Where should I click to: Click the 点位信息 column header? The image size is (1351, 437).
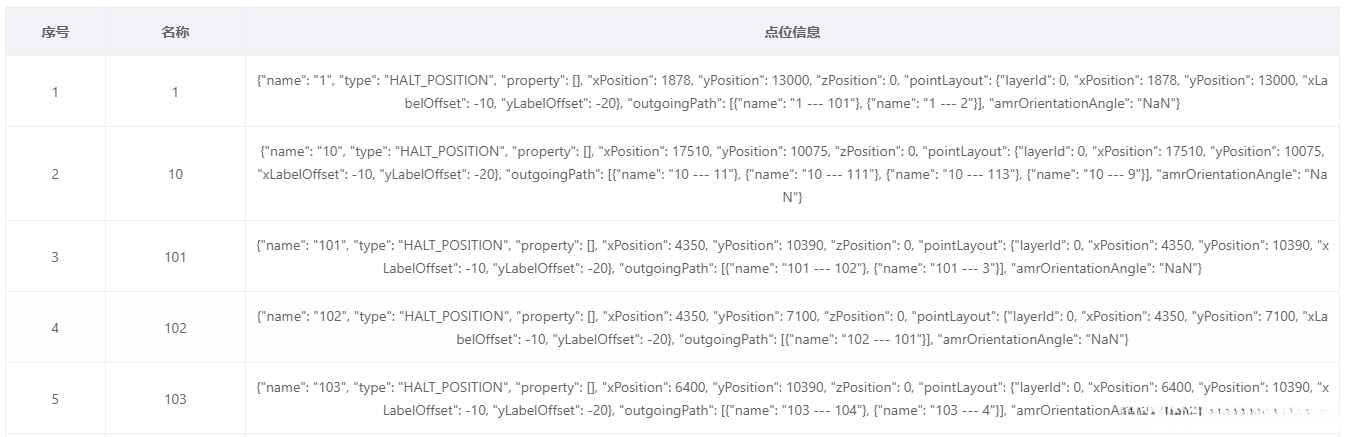point(792,32)
